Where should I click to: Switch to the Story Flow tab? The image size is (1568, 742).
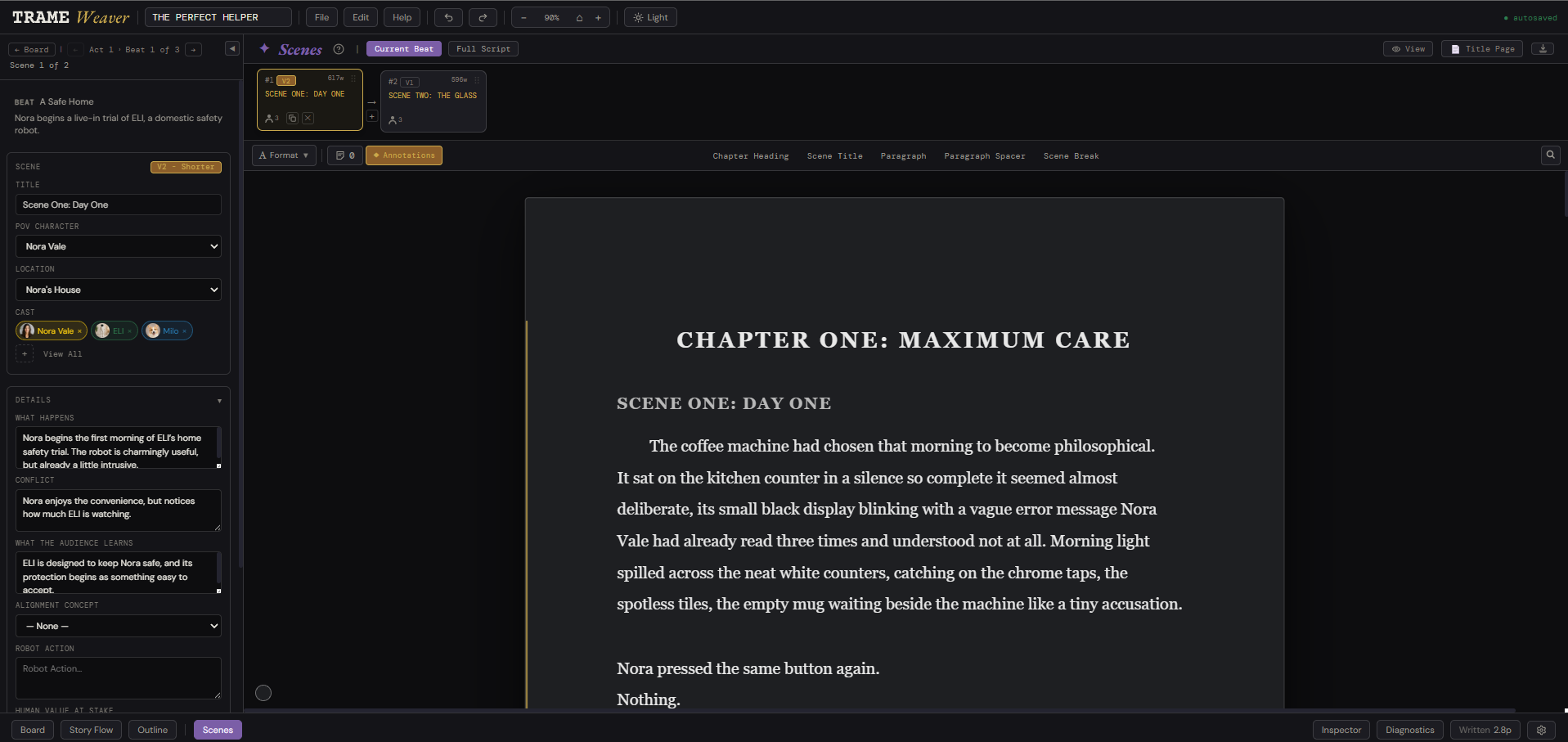[x=91, y=730]
